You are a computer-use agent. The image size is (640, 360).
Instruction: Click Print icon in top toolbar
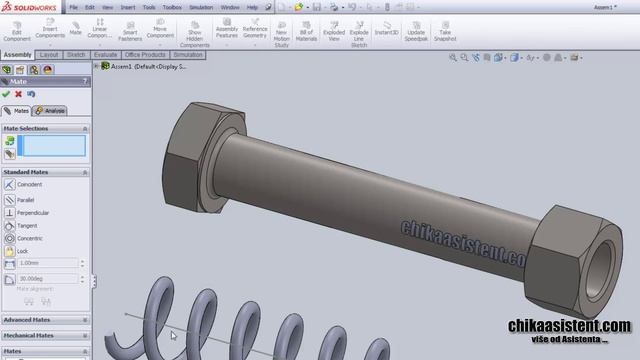pos(334,7)
